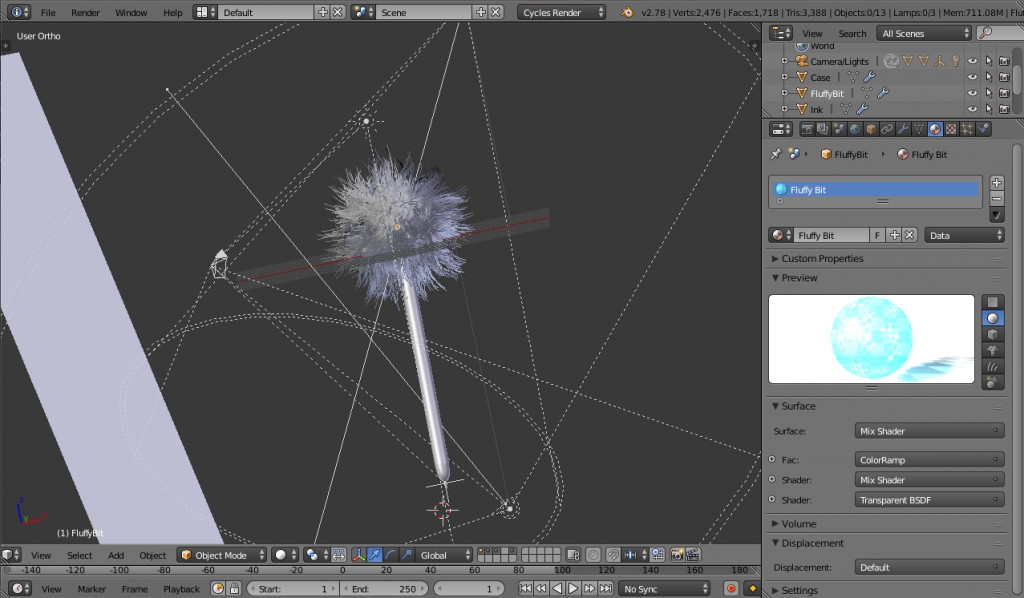1024x598 pixels.
Task: Click the Transparent BSDF shader field
Action: click(928, 499)
